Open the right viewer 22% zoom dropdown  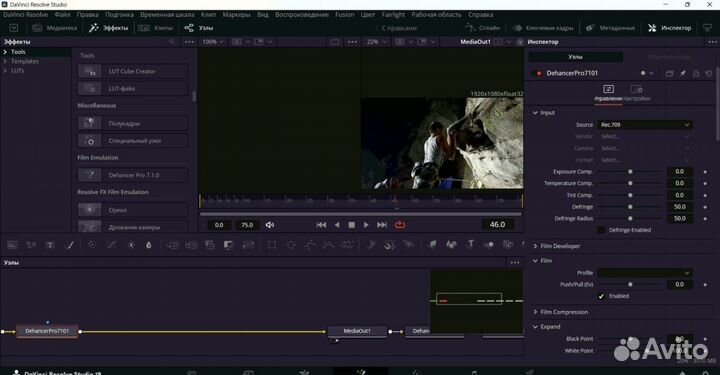pos(376,42)
